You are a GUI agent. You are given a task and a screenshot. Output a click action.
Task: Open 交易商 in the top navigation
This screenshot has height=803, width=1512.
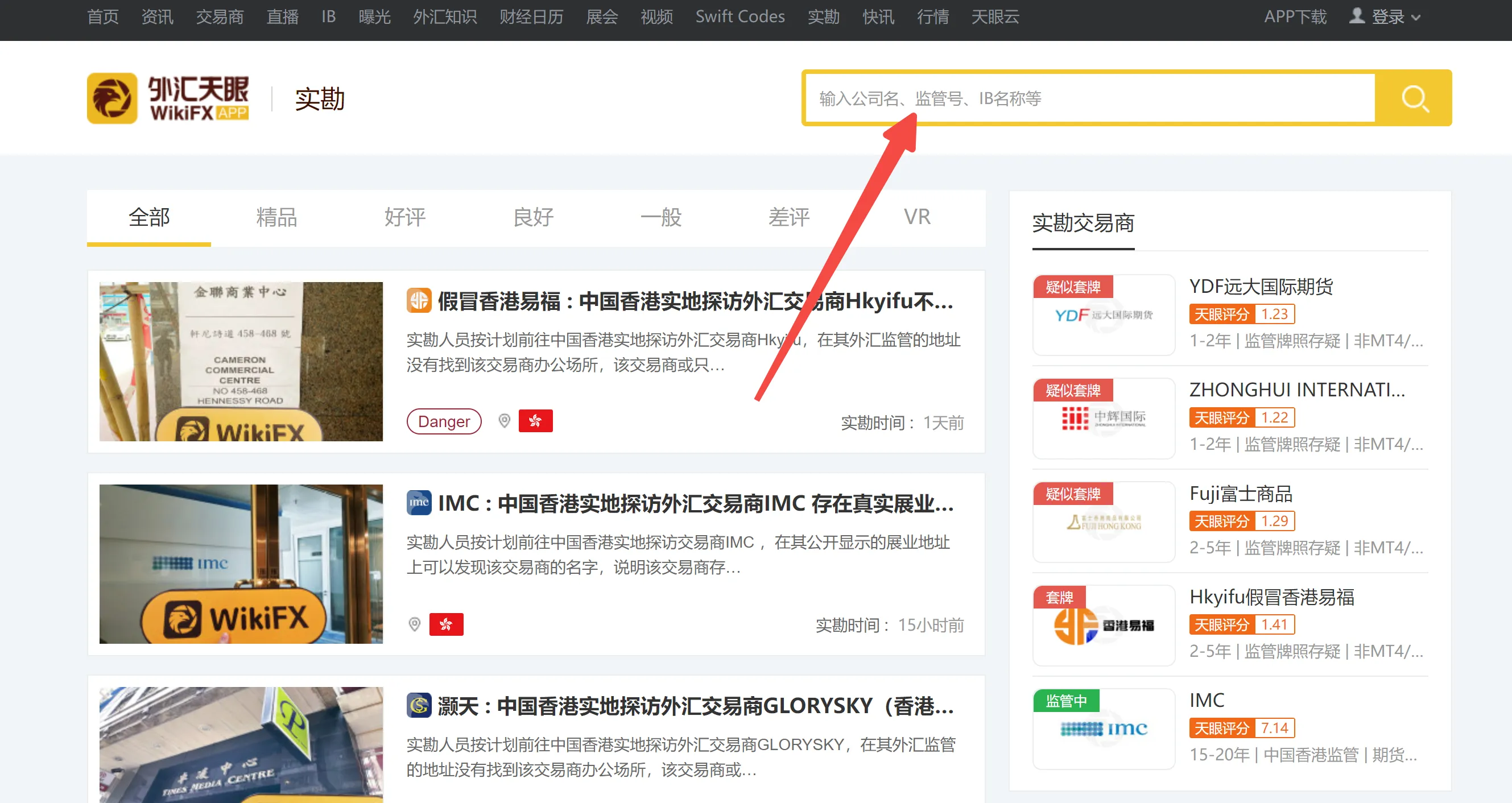tap(220, 16)
